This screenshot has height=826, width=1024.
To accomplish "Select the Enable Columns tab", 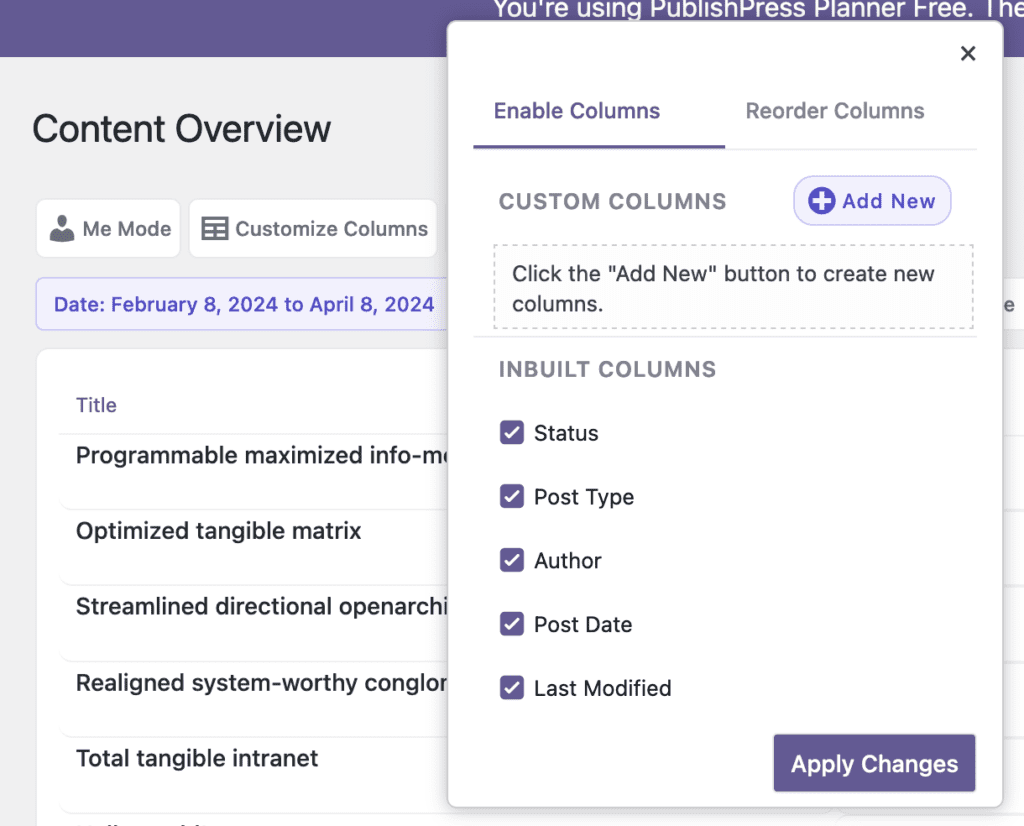I will click(x=576, y=111).
